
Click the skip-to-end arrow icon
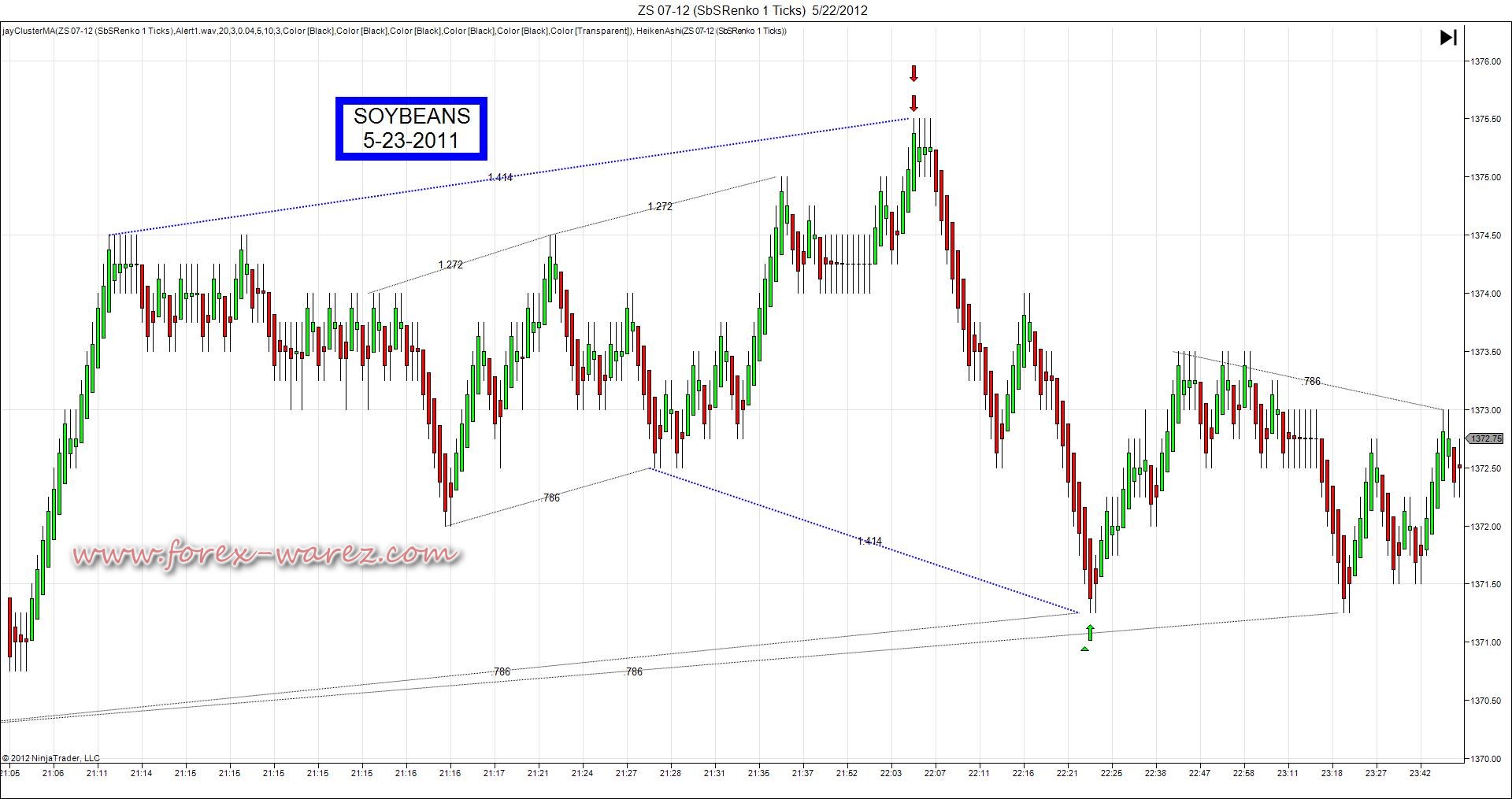(1448, 37)
